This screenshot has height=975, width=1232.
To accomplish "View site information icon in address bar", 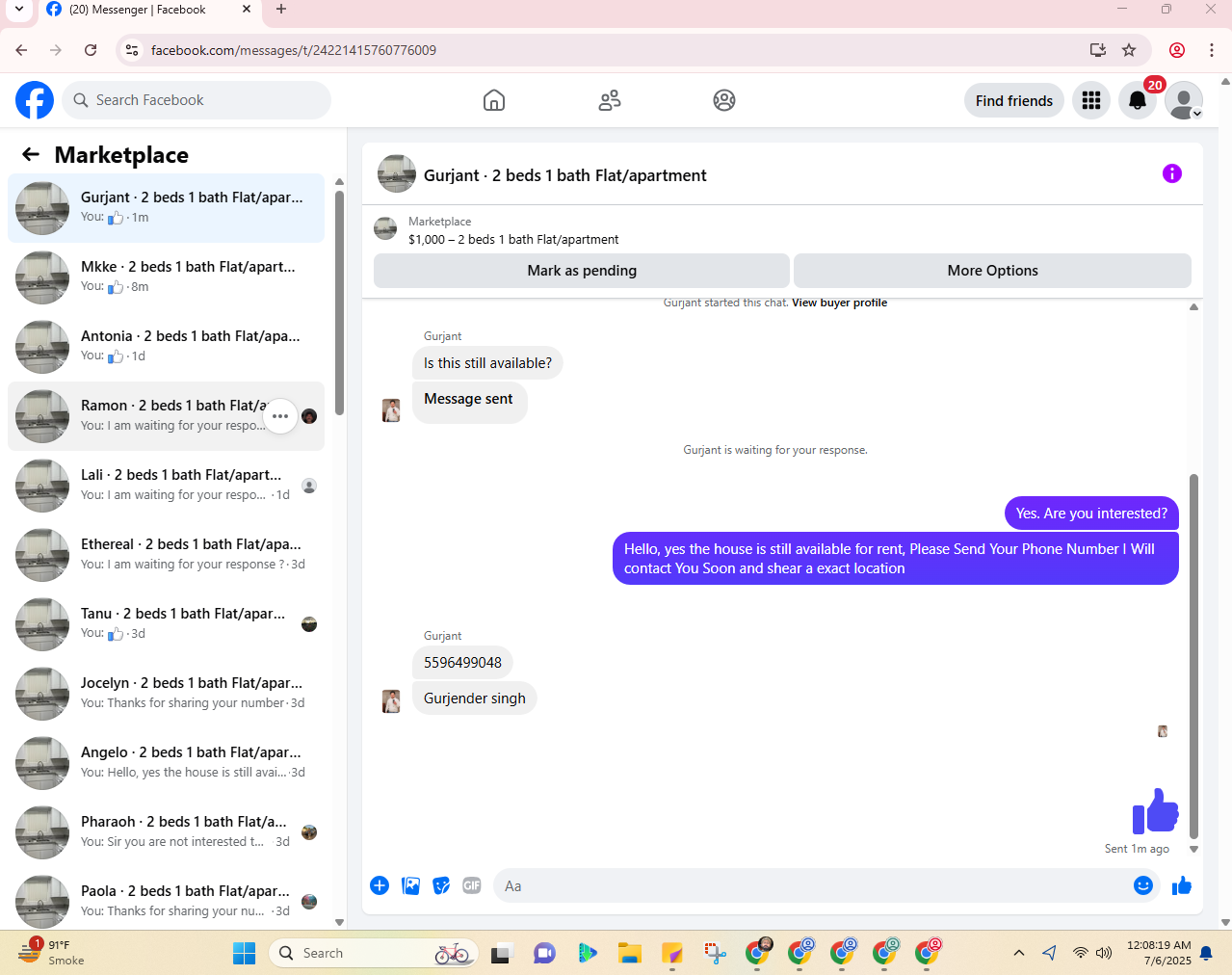I will (133, 50).
